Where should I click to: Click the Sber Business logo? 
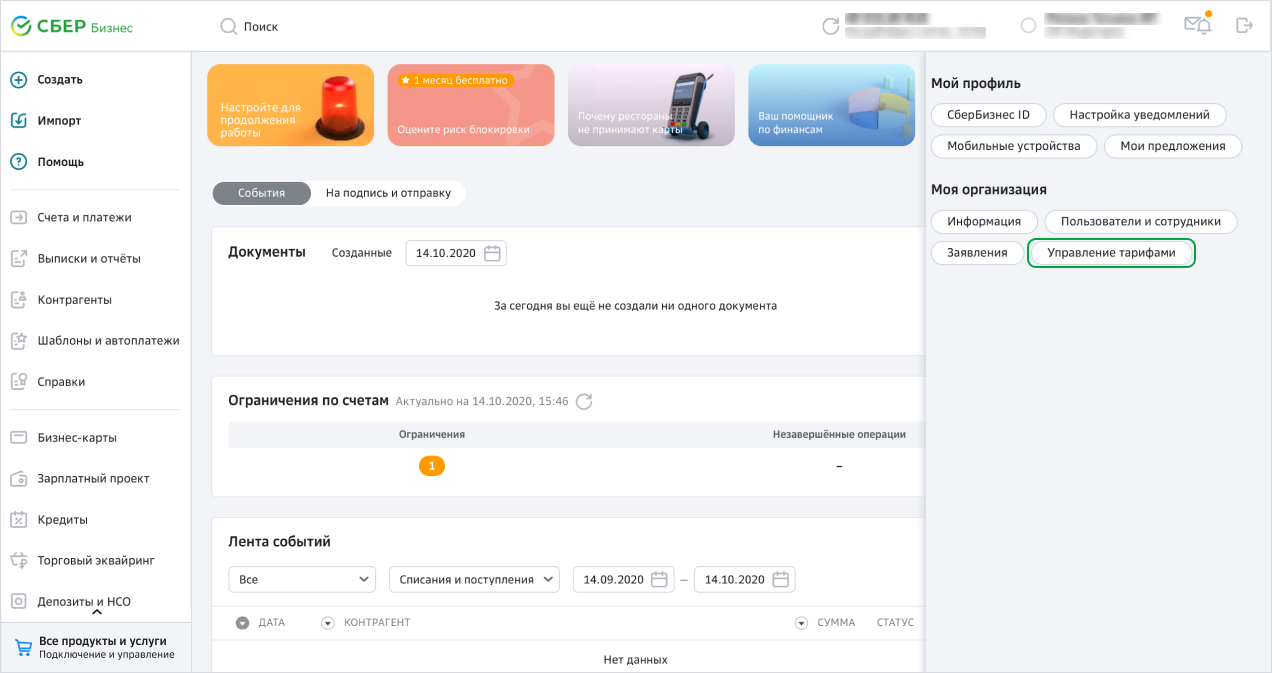(x=72, y=26)
